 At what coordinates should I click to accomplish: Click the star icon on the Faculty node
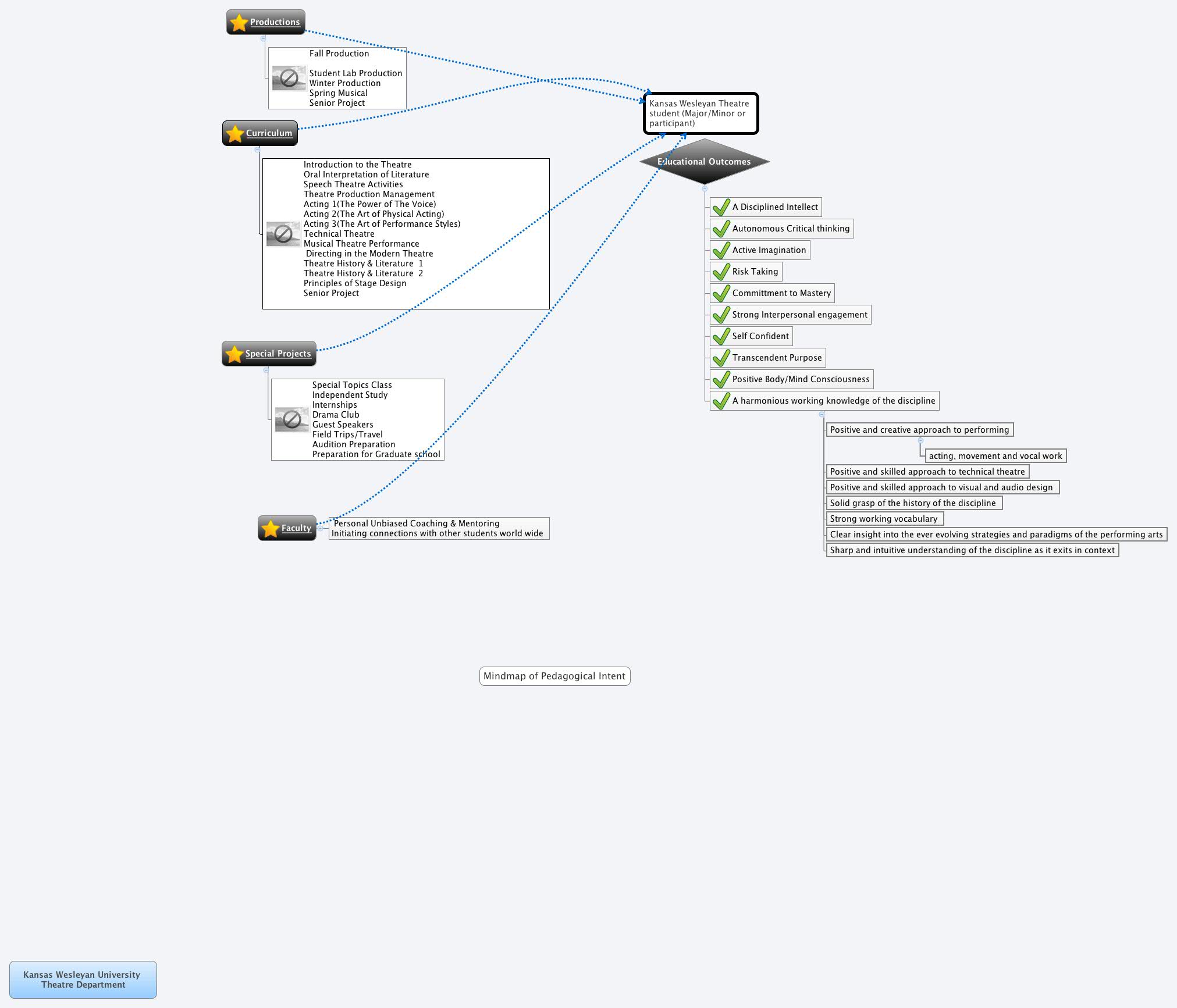(x=270, y=529)
